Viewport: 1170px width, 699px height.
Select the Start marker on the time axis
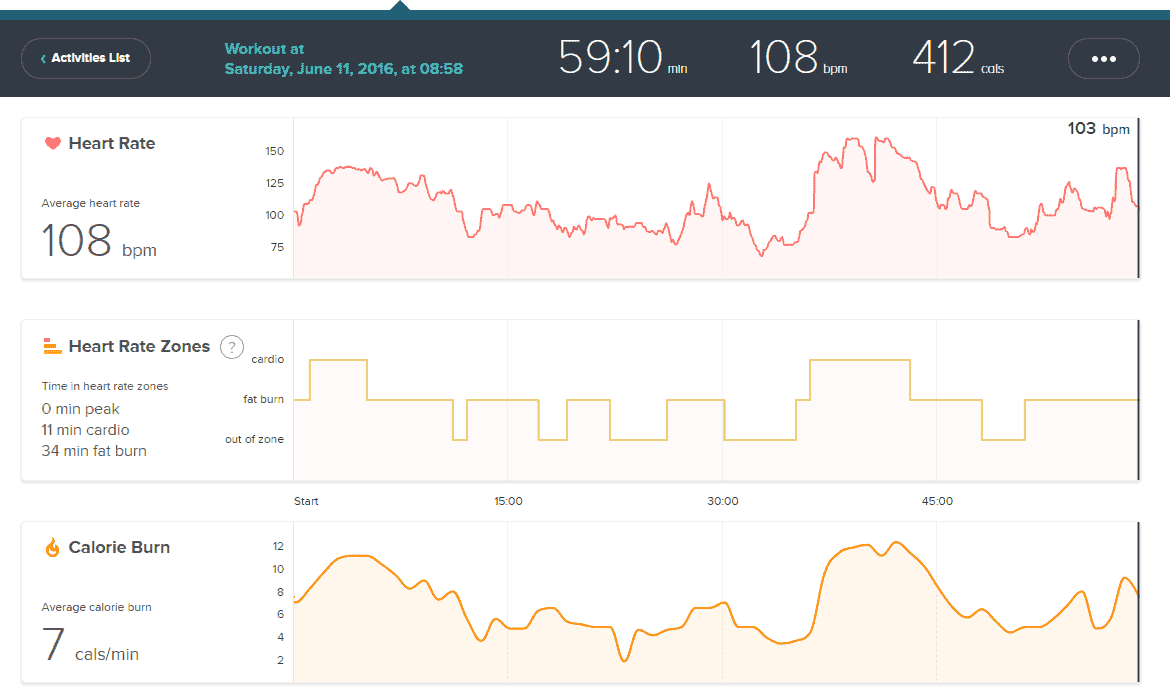click(x=306, y=501)
